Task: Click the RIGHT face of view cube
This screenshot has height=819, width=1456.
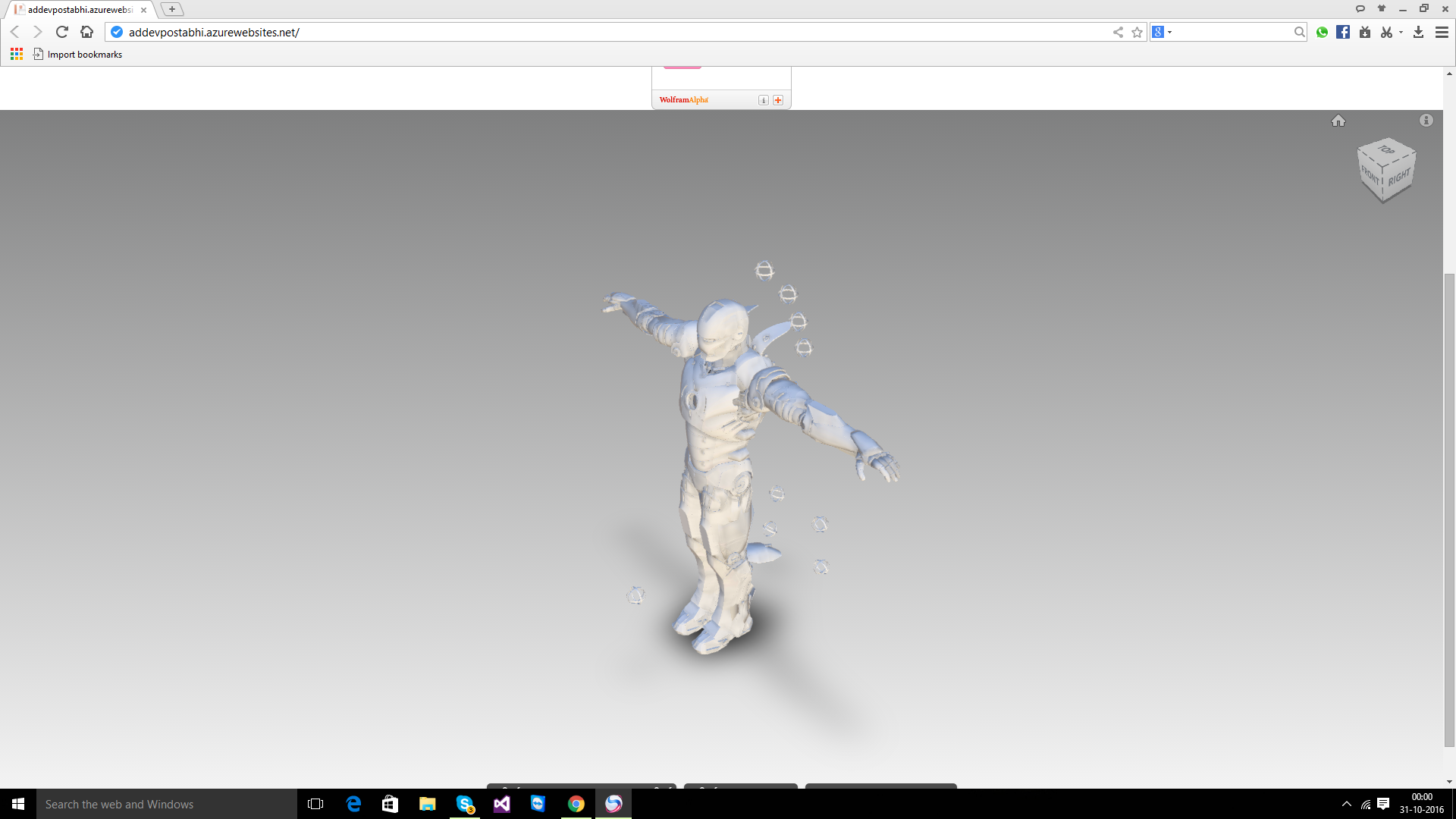Action: tap(1399, 177)
